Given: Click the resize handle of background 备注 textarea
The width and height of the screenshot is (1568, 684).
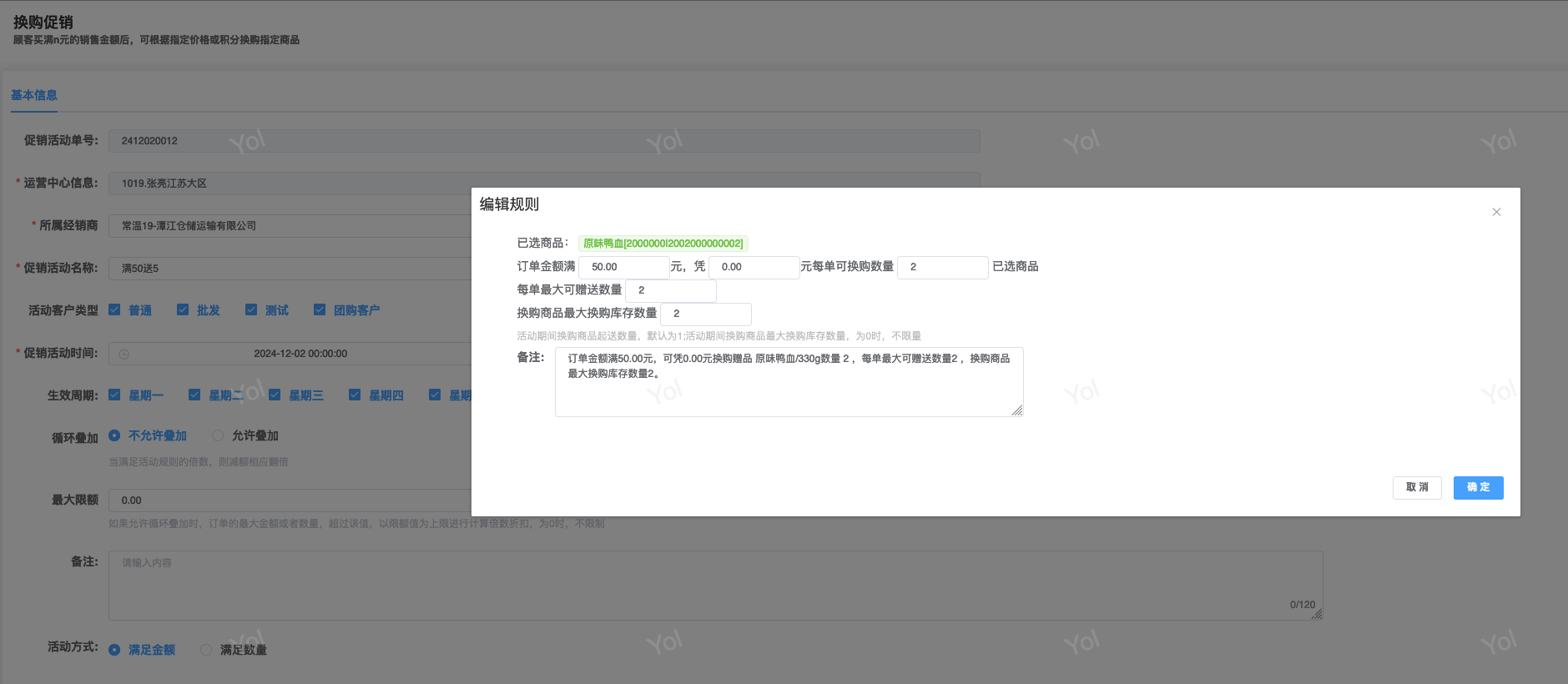Looking at the screenshot, I should 1316,613.
